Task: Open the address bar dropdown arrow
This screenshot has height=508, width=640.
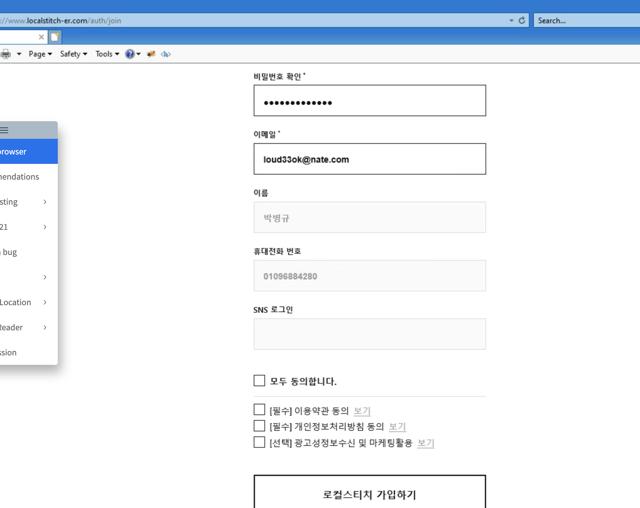Action: (511, 20)
